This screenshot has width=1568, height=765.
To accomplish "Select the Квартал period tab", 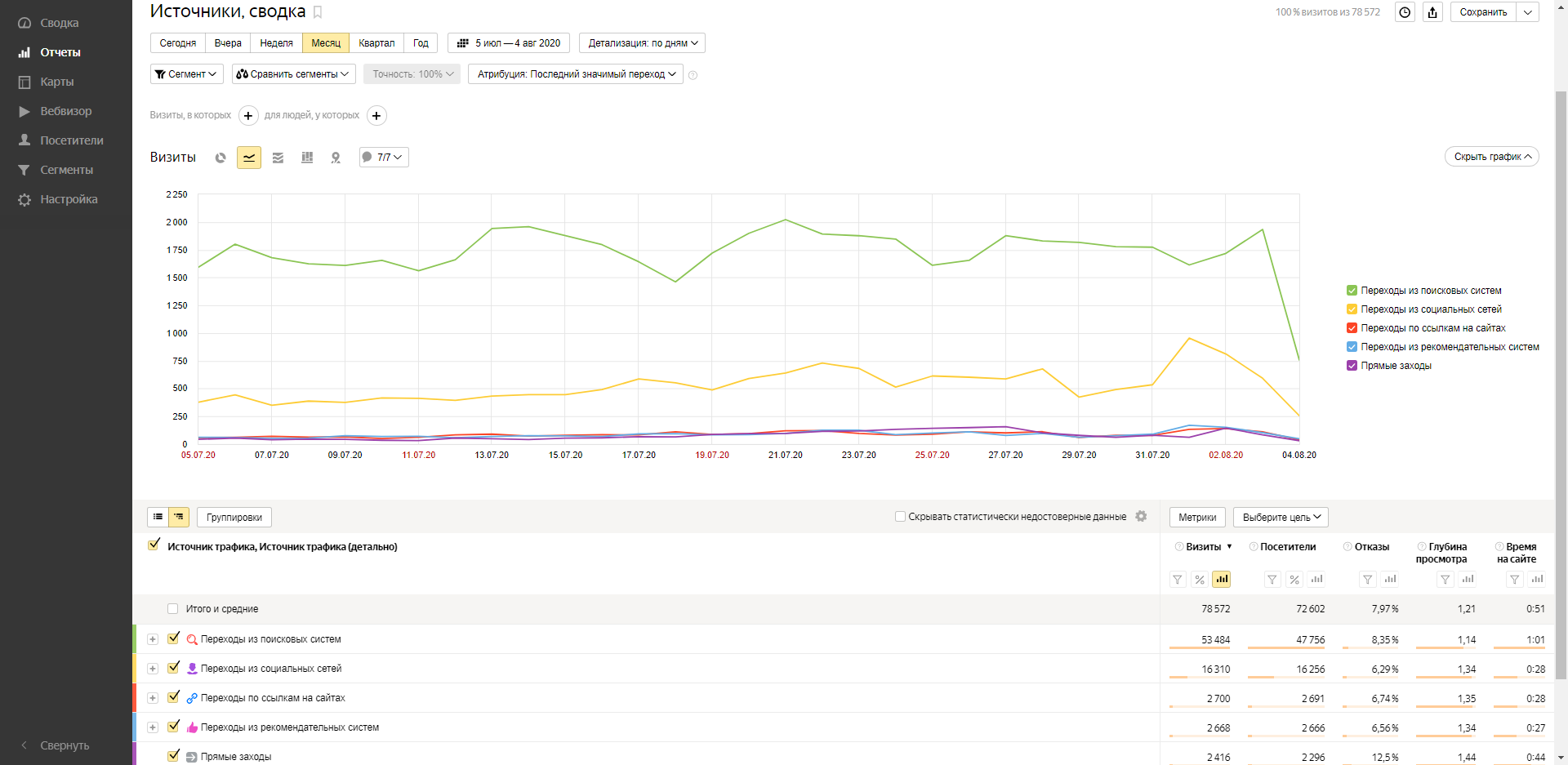I will pyautogui.click(x=376, y=43).
